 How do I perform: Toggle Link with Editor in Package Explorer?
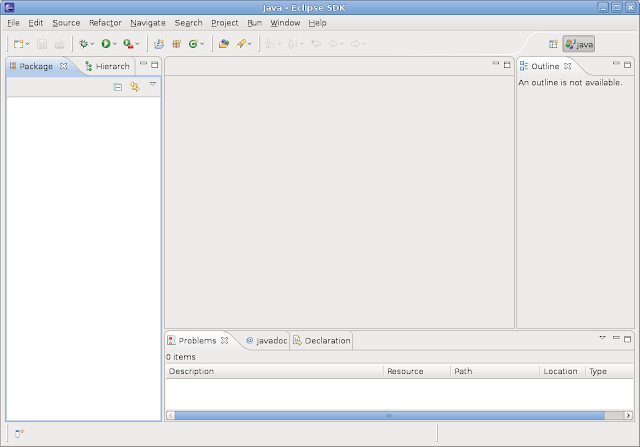pyautogui.click(x=134, y=87)
